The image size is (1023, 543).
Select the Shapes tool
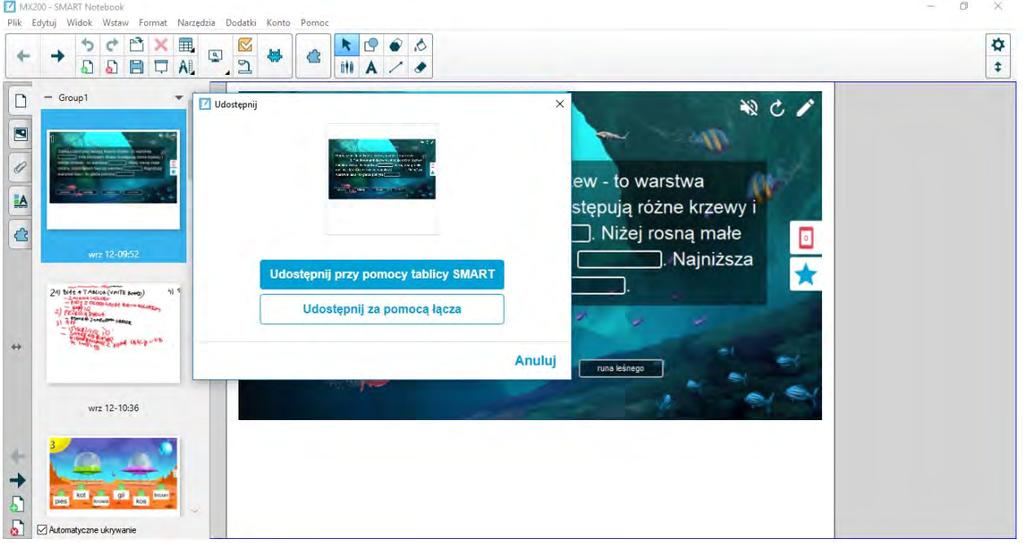tap(371, 45)
